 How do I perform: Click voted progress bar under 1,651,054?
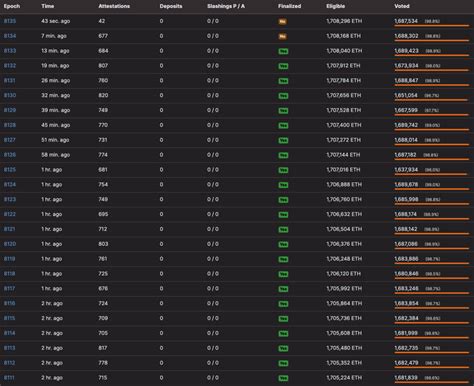point(432,100)
